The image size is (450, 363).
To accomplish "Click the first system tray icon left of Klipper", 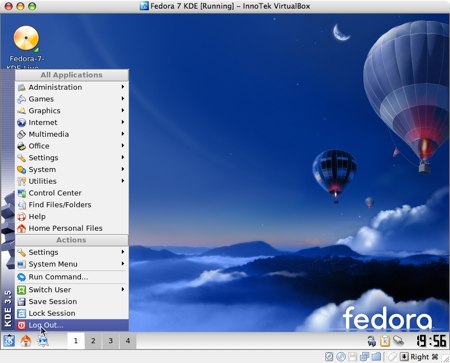I will tap(372, 341).
